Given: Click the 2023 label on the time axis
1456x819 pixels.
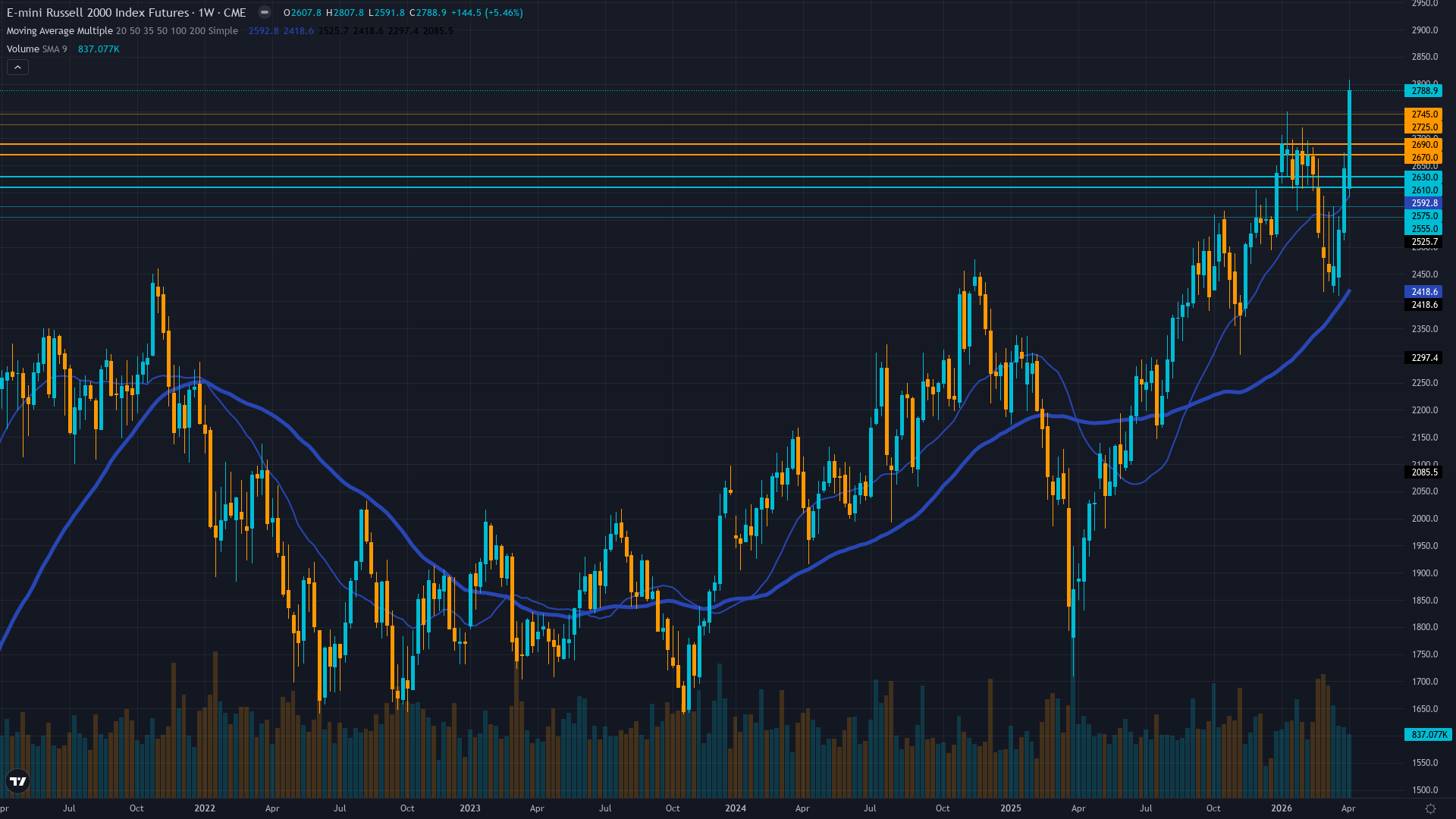Looking at the screenshot, I should click(470, 808).
